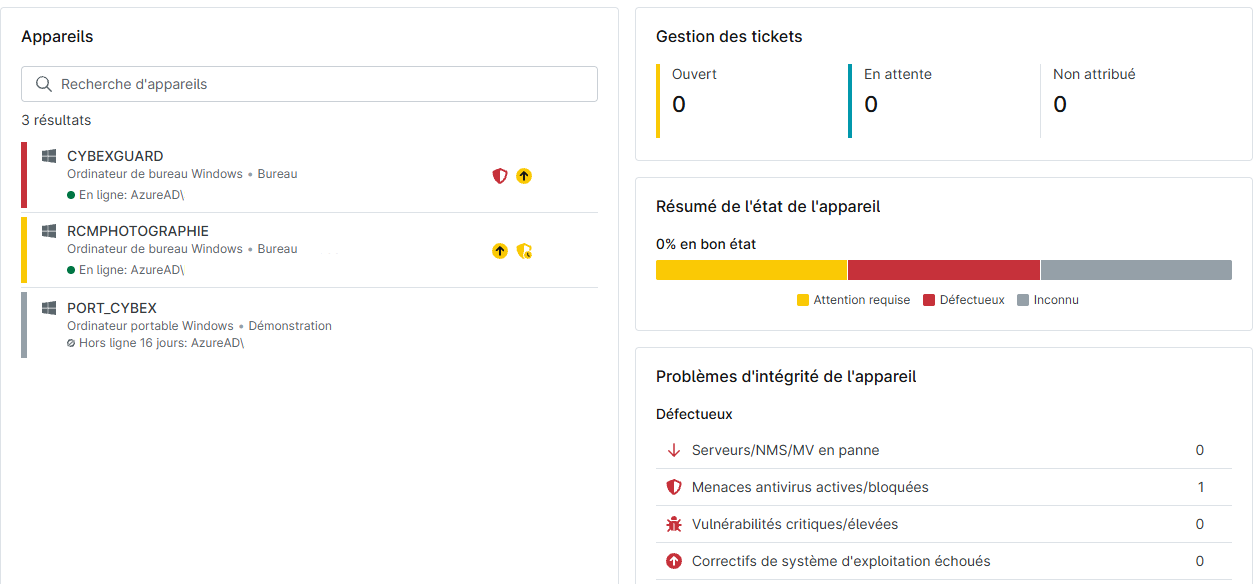Viewport: 1254px width, 584px height.
Task: Click the gray Inconnu bar segment
Action: (1136, 270)
